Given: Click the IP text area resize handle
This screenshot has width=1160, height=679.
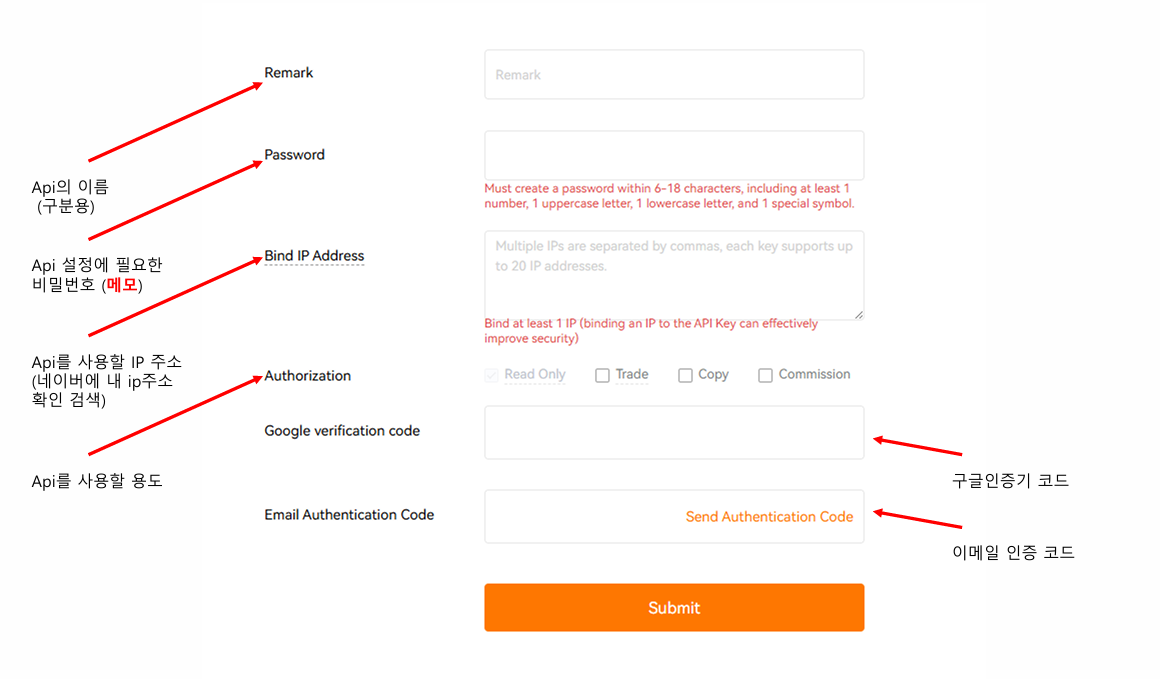Looking at the screenshot, I should 857,313.
